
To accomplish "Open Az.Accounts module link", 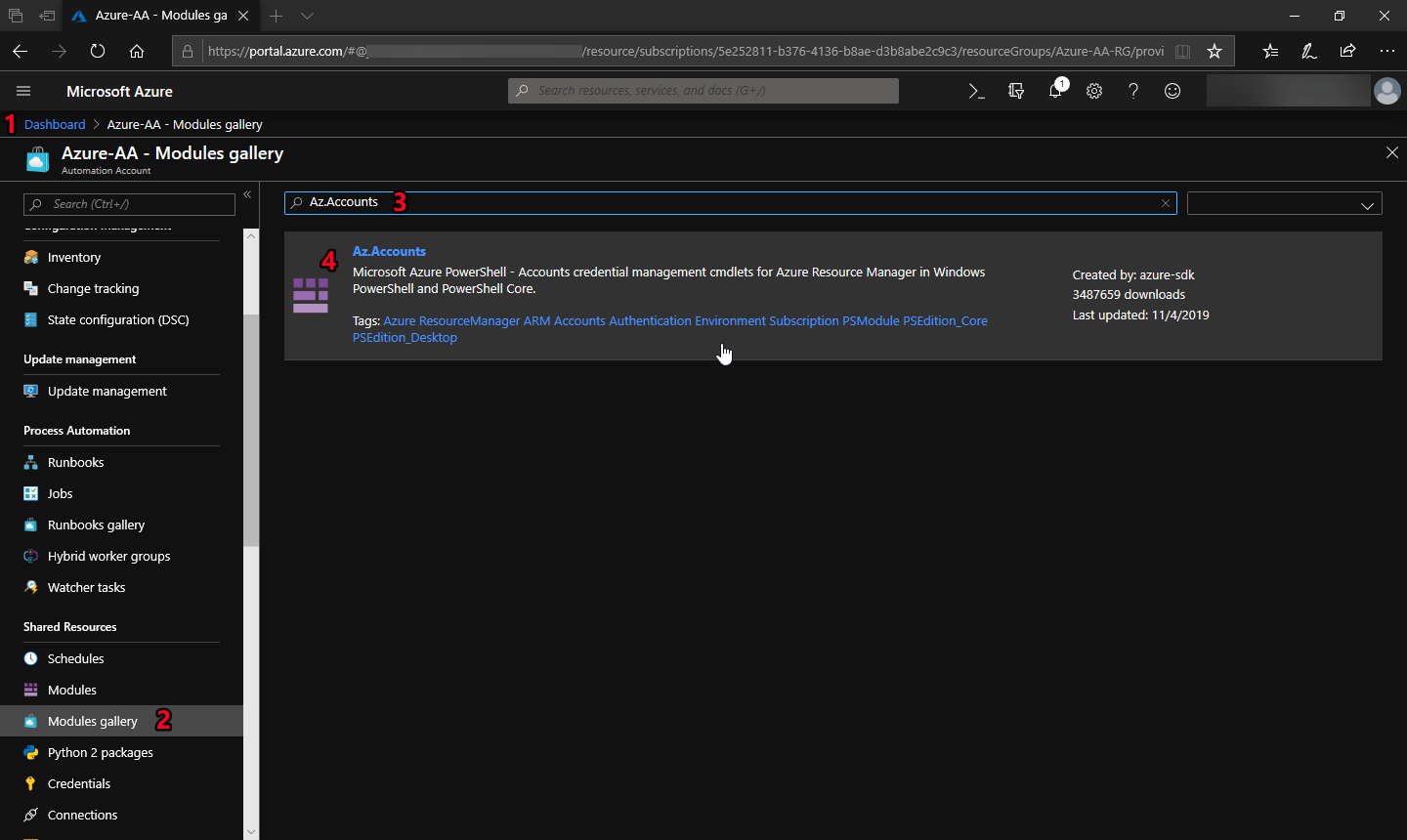I will coord(389,252).
